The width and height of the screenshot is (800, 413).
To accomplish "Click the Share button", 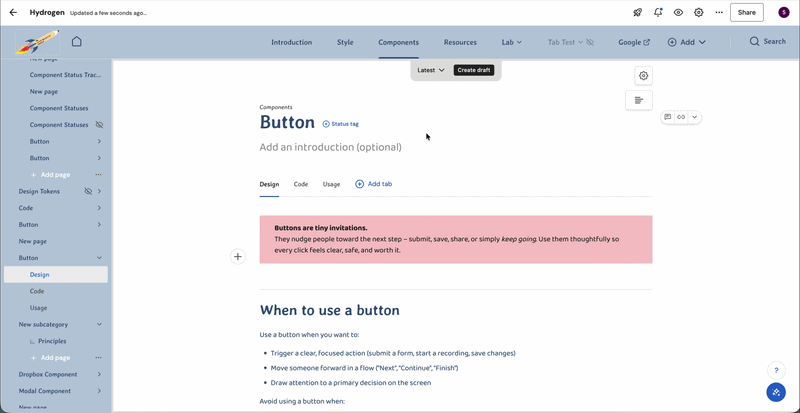I will tap(746, 13).
